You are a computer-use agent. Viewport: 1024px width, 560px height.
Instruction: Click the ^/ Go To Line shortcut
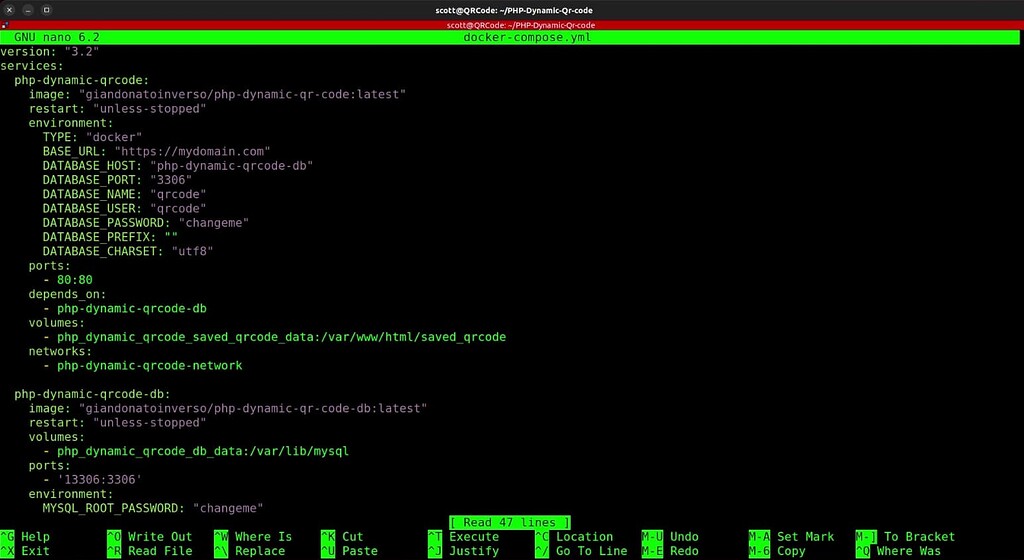coord(581,551)
